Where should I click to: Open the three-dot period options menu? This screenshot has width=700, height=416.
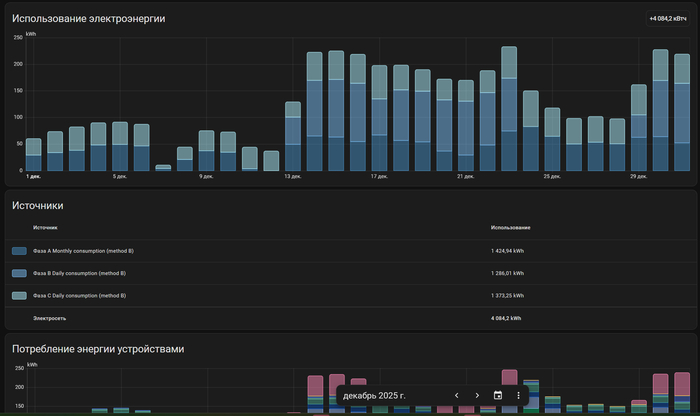(x=518, y=396)
